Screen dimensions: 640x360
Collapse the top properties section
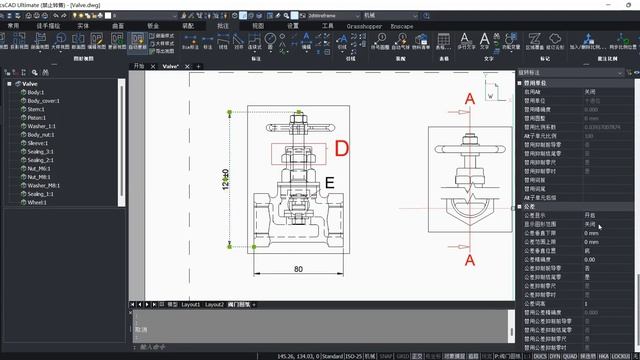point(520,83)
